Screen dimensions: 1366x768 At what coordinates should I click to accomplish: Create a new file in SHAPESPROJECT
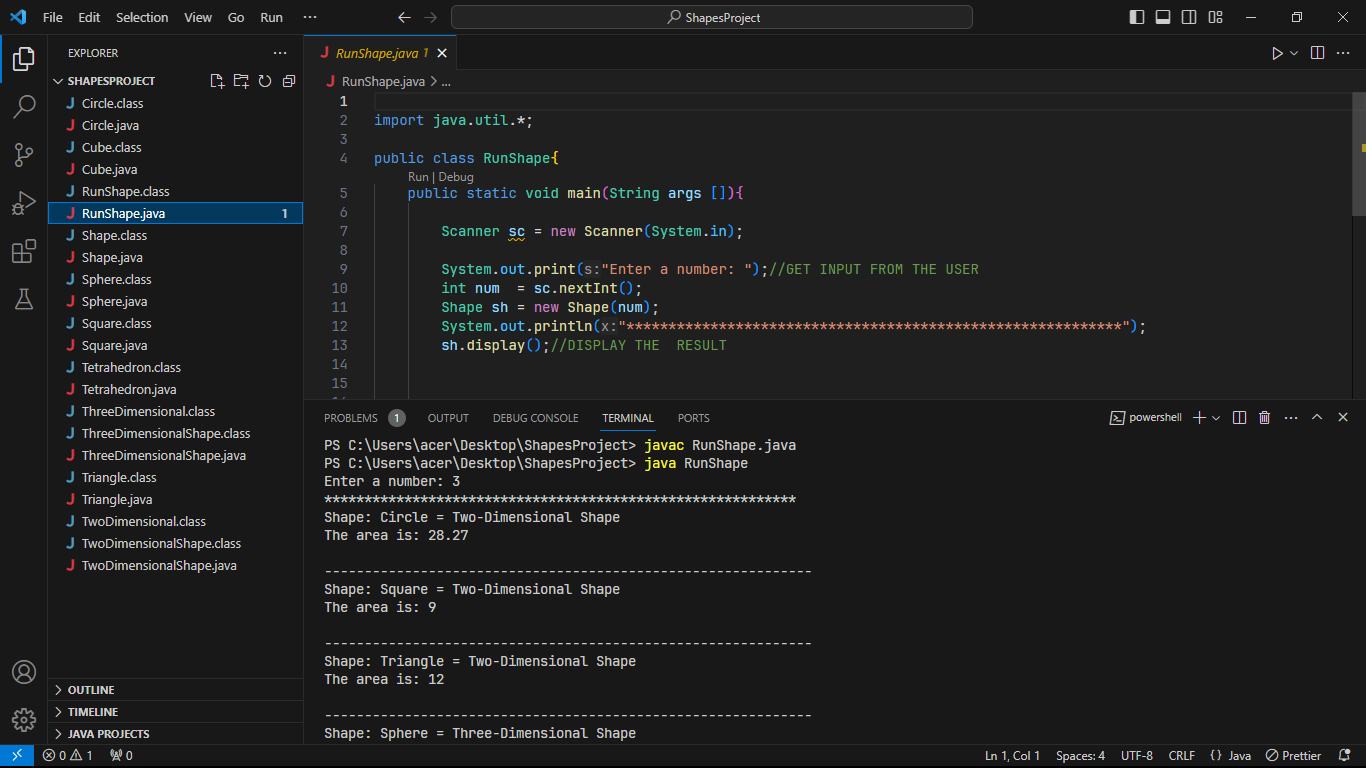pos(217,81)
